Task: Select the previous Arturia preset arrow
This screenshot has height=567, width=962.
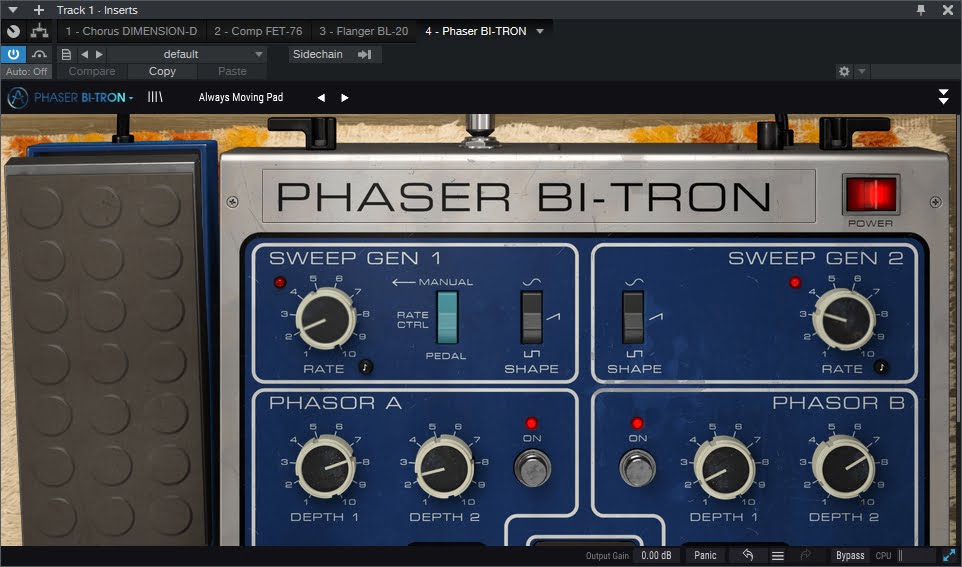Action: tap(320, 98)
